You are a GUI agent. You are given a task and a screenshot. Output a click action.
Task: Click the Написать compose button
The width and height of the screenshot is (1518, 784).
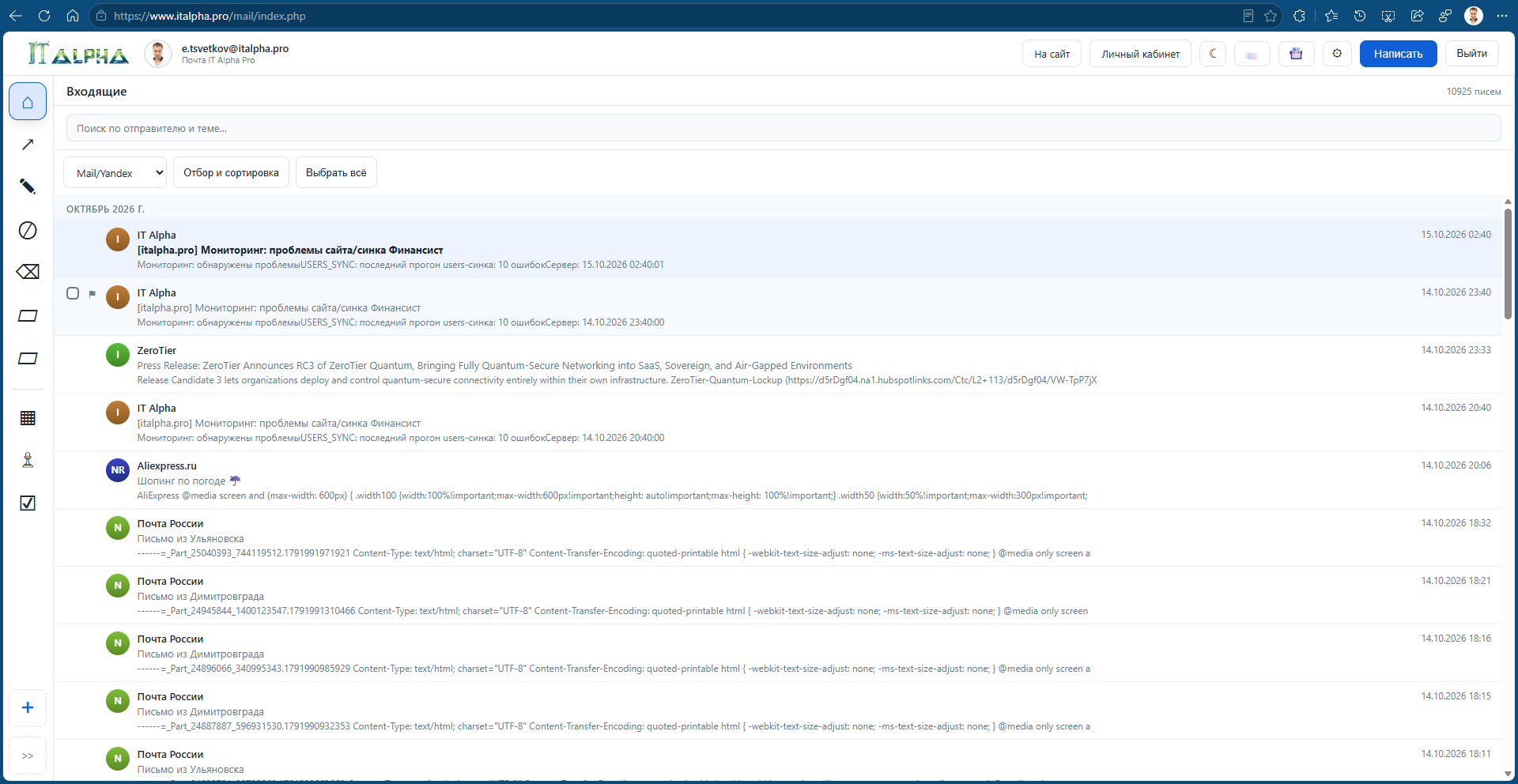[1398, 54]
